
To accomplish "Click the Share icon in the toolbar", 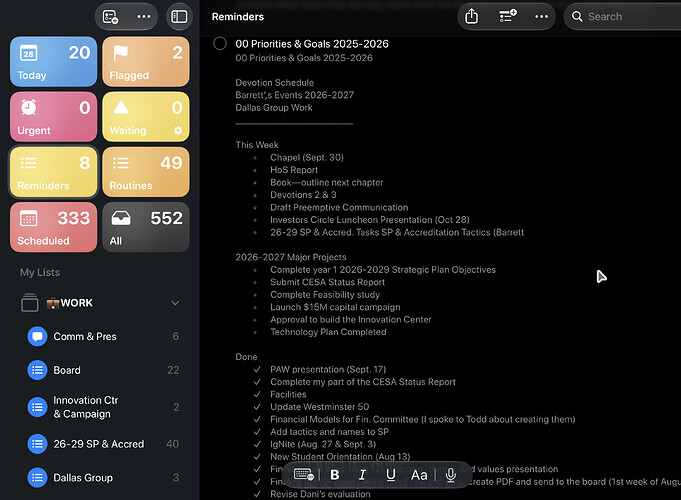I will point(471,17).
